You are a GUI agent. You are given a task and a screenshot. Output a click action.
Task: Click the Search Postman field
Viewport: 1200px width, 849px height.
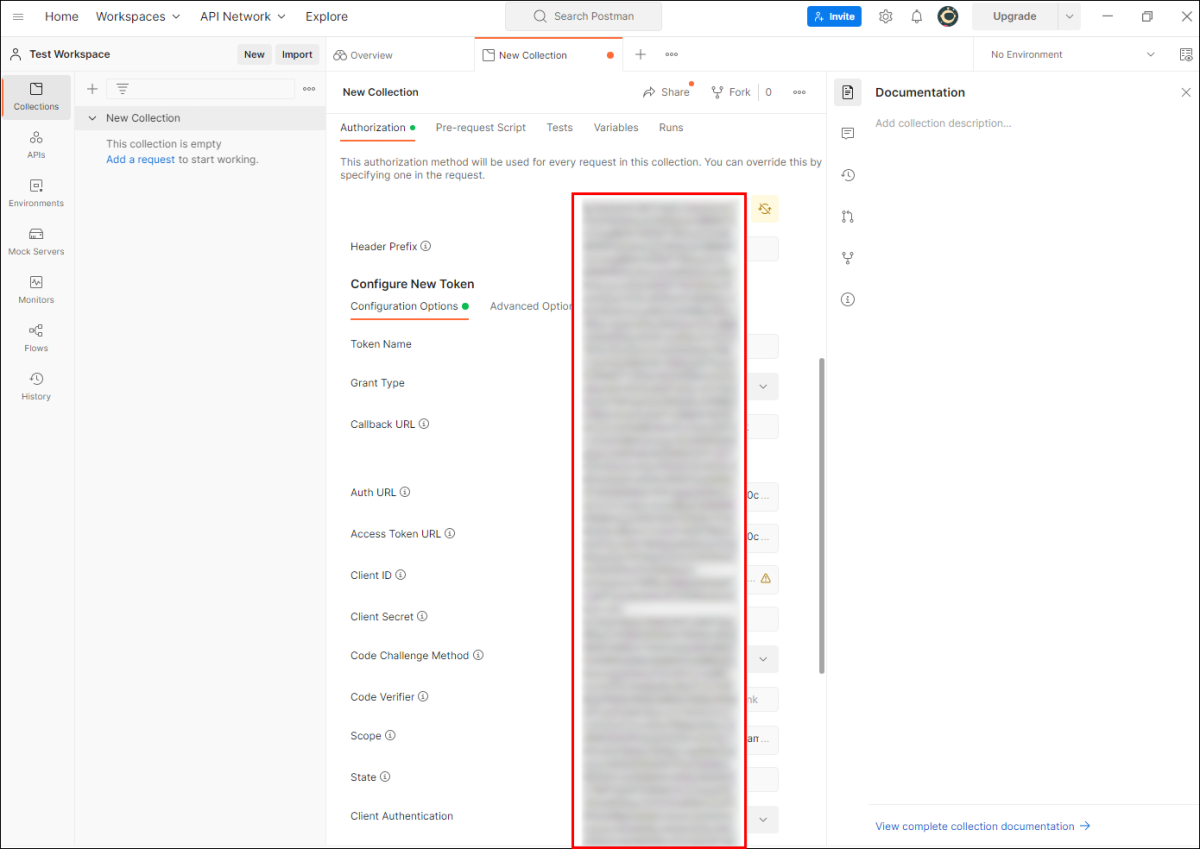(584, 17)
